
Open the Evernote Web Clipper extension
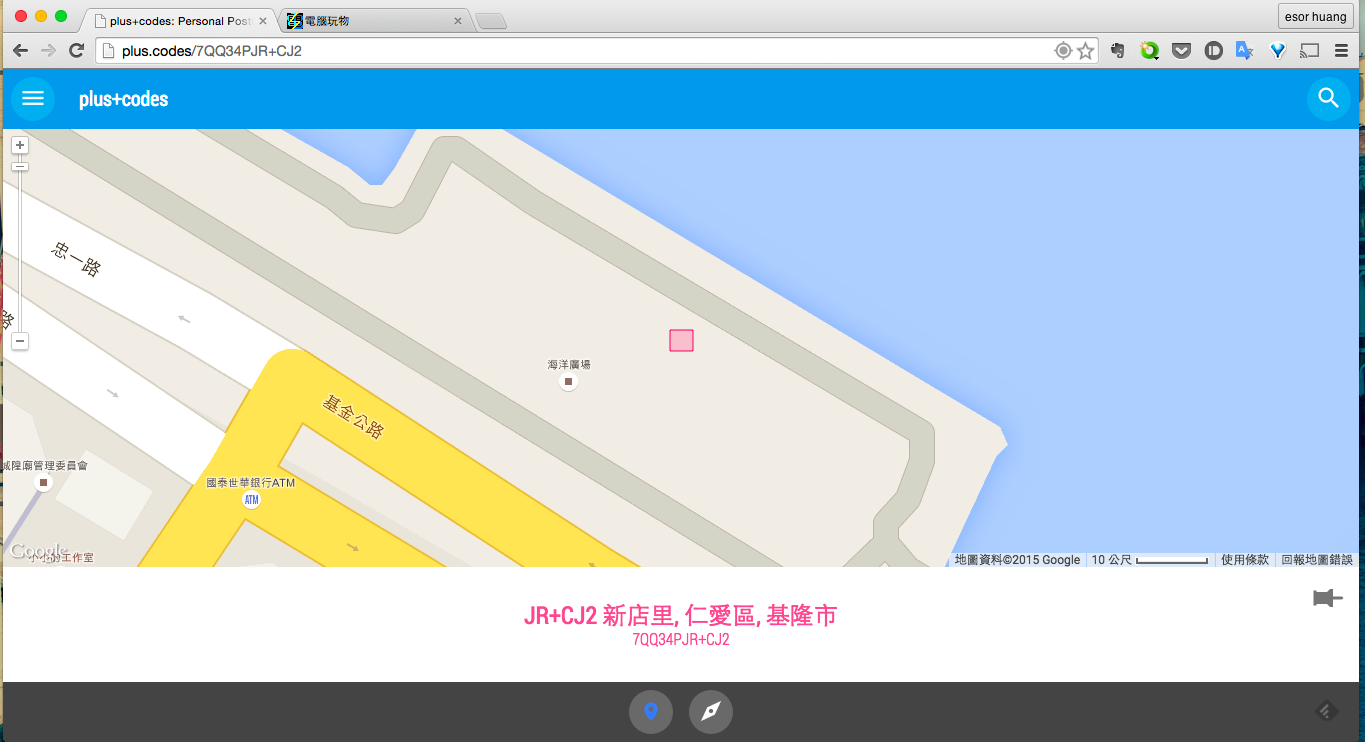[x=1119, y=51]
